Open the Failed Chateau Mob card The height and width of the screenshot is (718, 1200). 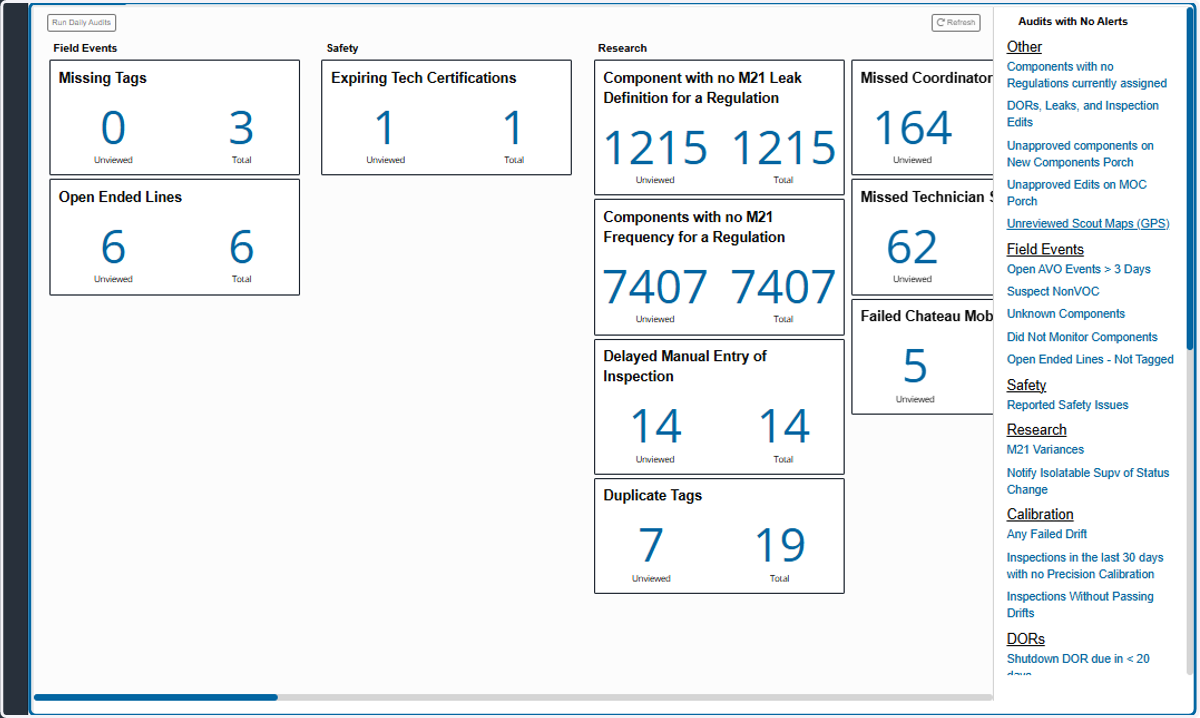tap(922, 357)
